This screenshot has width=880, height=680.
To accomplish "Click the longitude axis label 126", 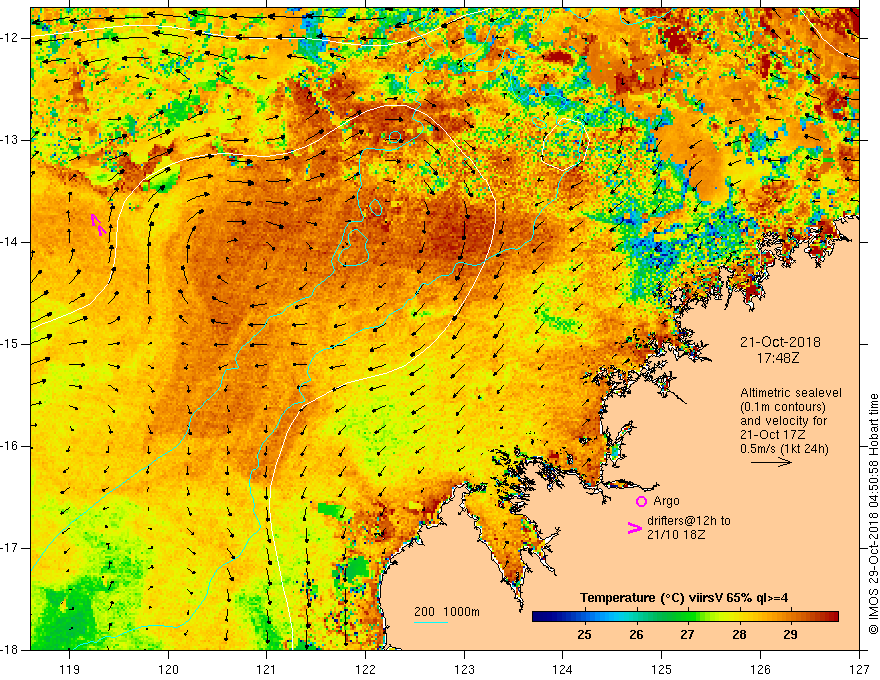I will (760, 669).
